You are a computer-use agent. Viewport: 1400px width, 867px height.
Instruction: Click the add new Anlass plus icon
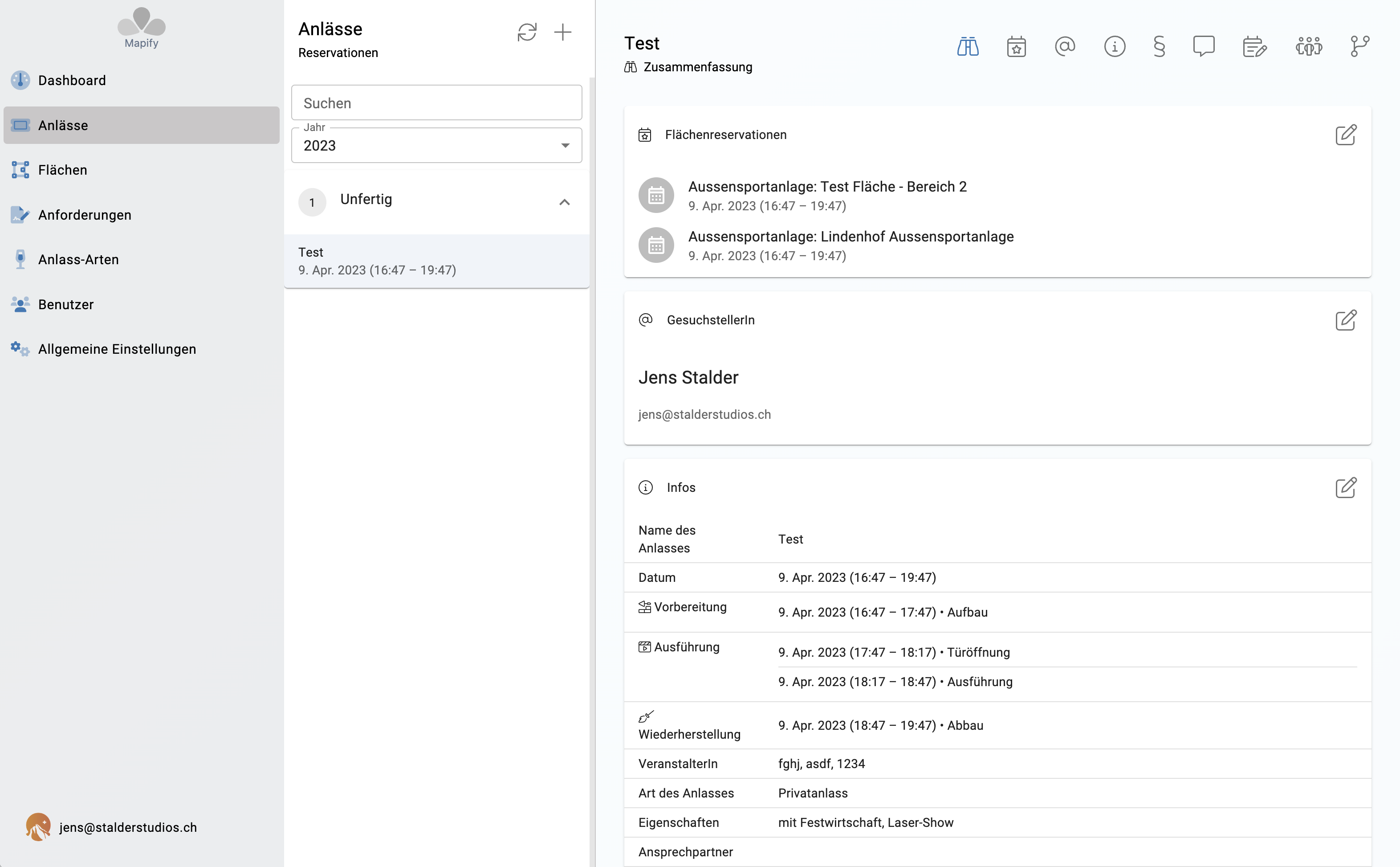(x=563, y=32)
